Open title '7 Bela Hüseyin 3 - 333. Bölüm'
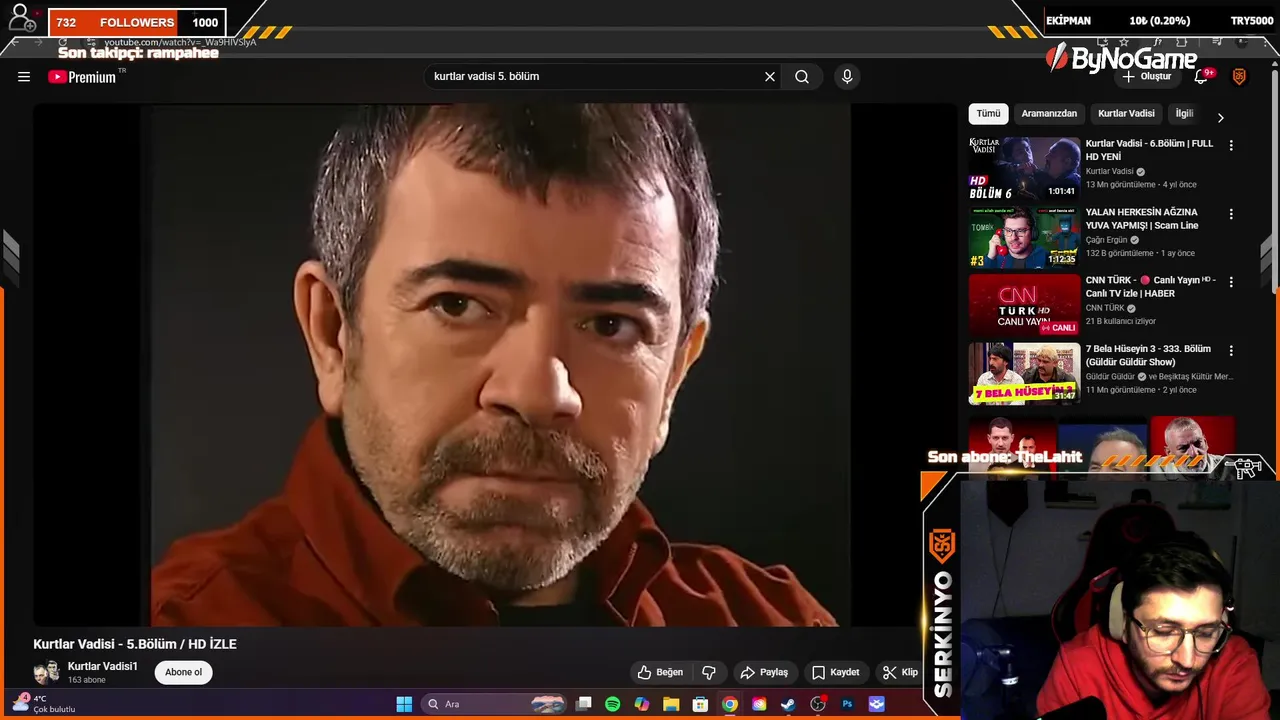This screenshot has width=1280, height=720. pyautogui.click(x=1148, y=355)
